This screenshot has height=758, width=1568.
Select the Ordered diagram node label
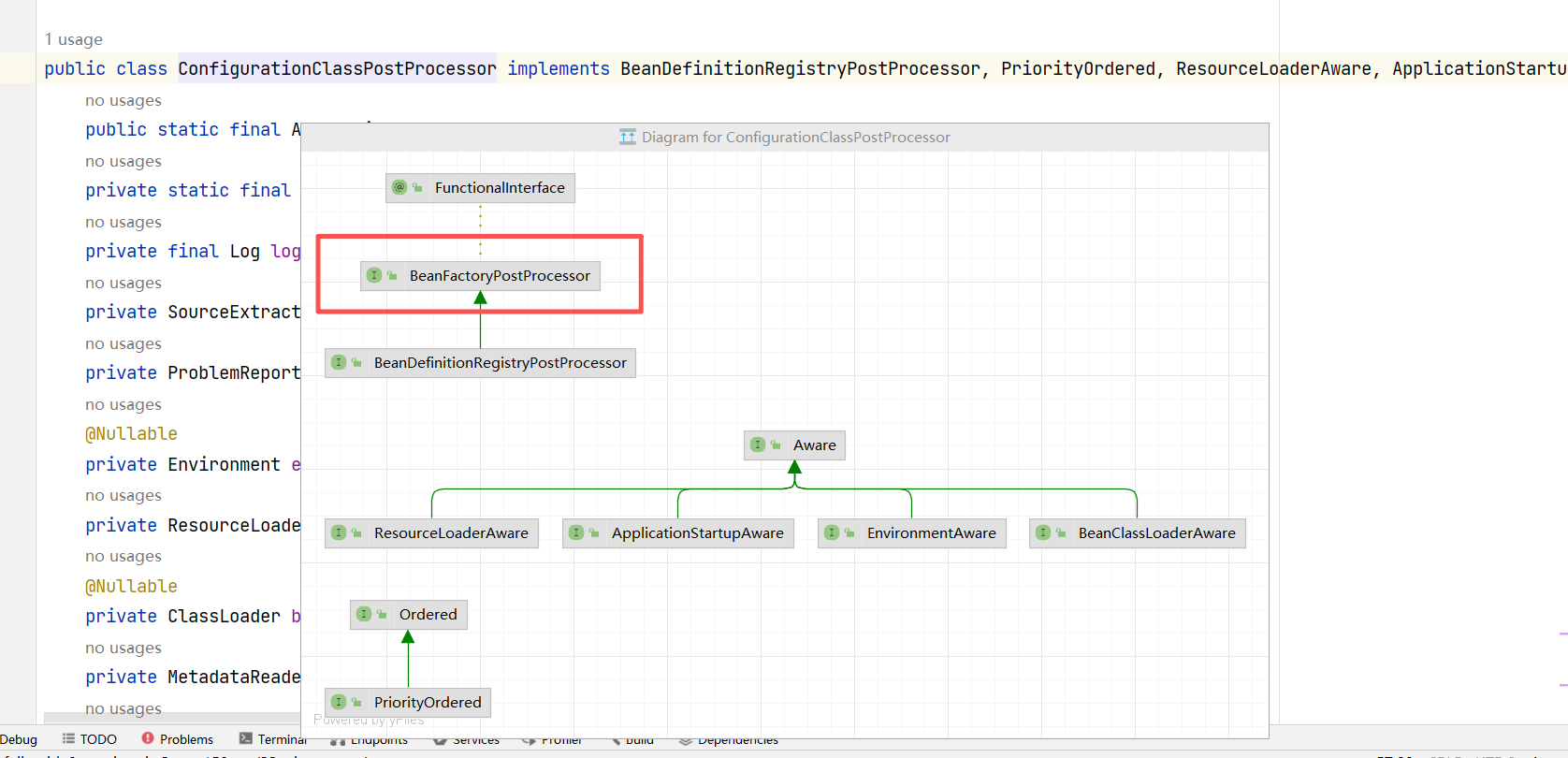428,614
